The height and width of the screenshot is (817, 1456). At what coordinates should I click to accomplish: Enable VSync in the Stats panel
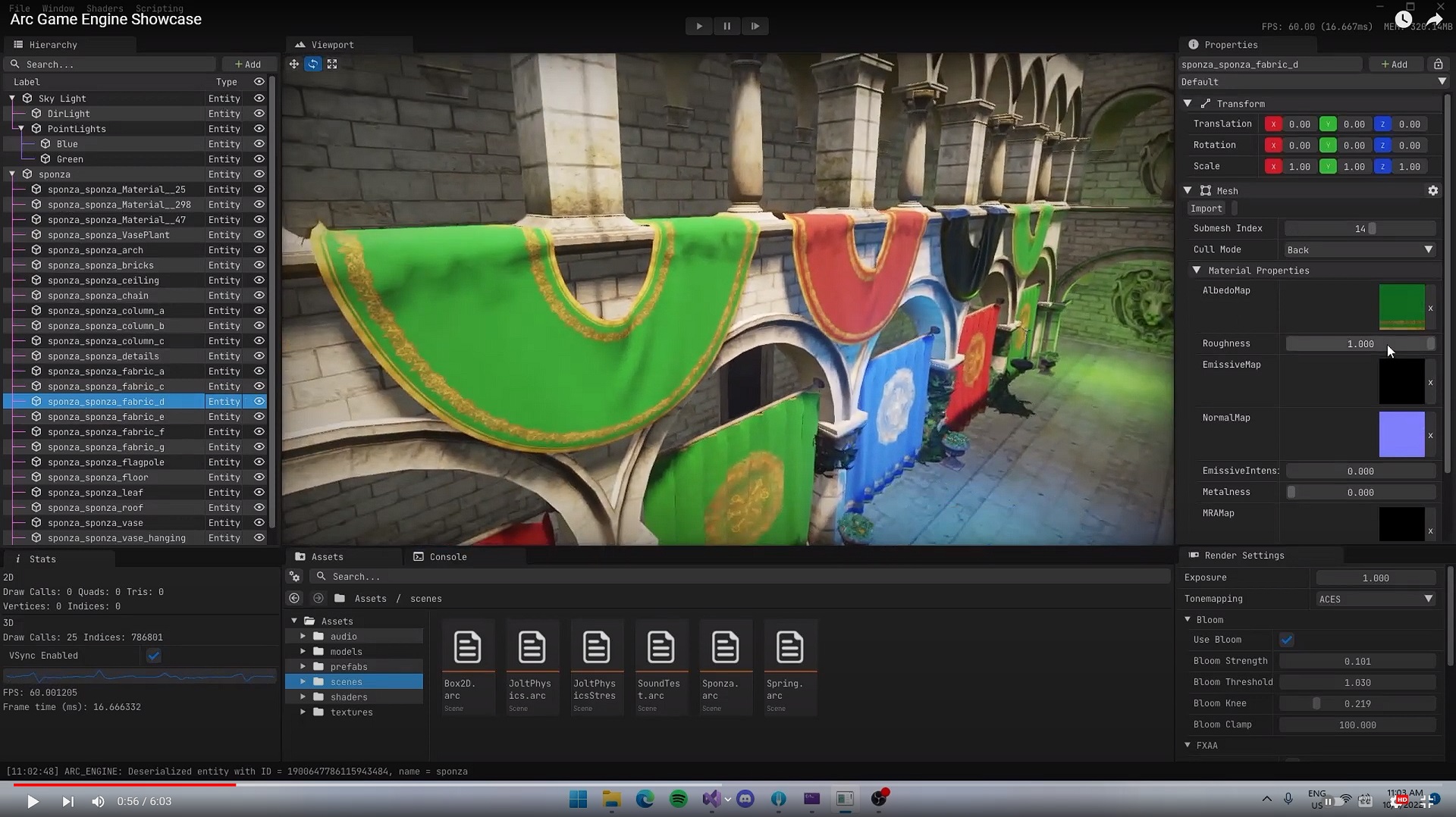(x=152, y=656)
